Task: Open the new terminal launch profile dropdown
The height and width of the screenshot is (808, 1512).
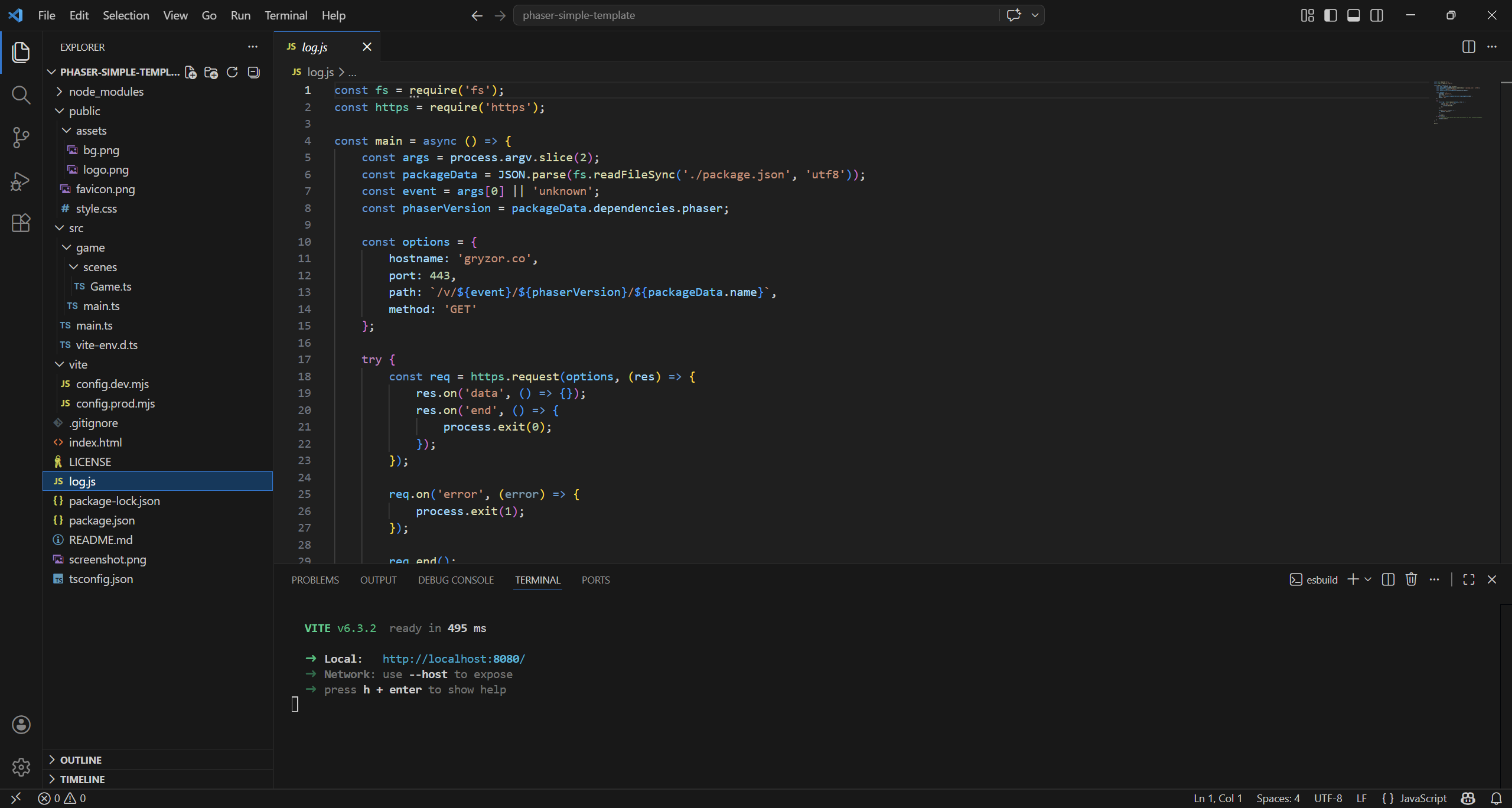Action: tap(1368, 579)
